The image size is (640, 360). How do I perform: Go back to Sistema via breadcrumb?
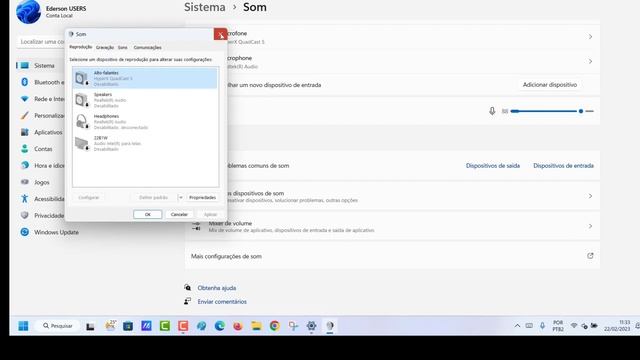pos(204,7)
